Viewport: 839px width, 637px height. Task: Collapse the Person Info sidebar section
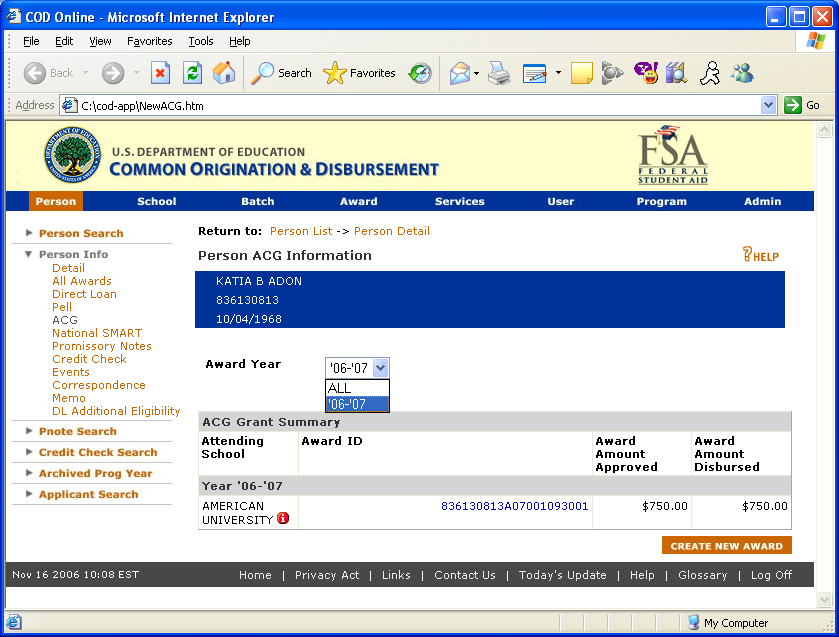30,254
